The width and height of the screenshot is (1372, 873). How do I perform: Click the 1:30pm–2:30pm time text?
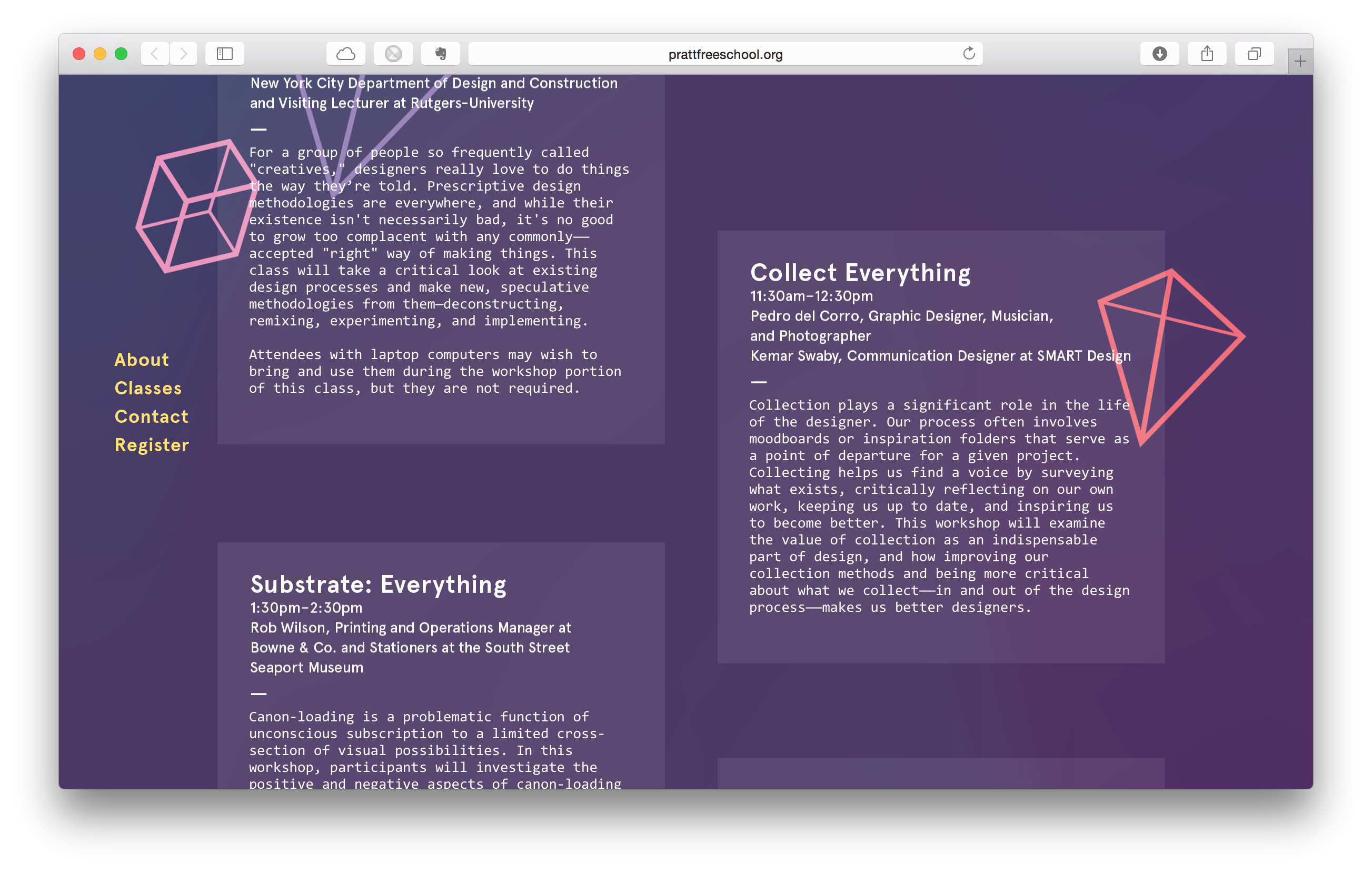click(306, 608)
